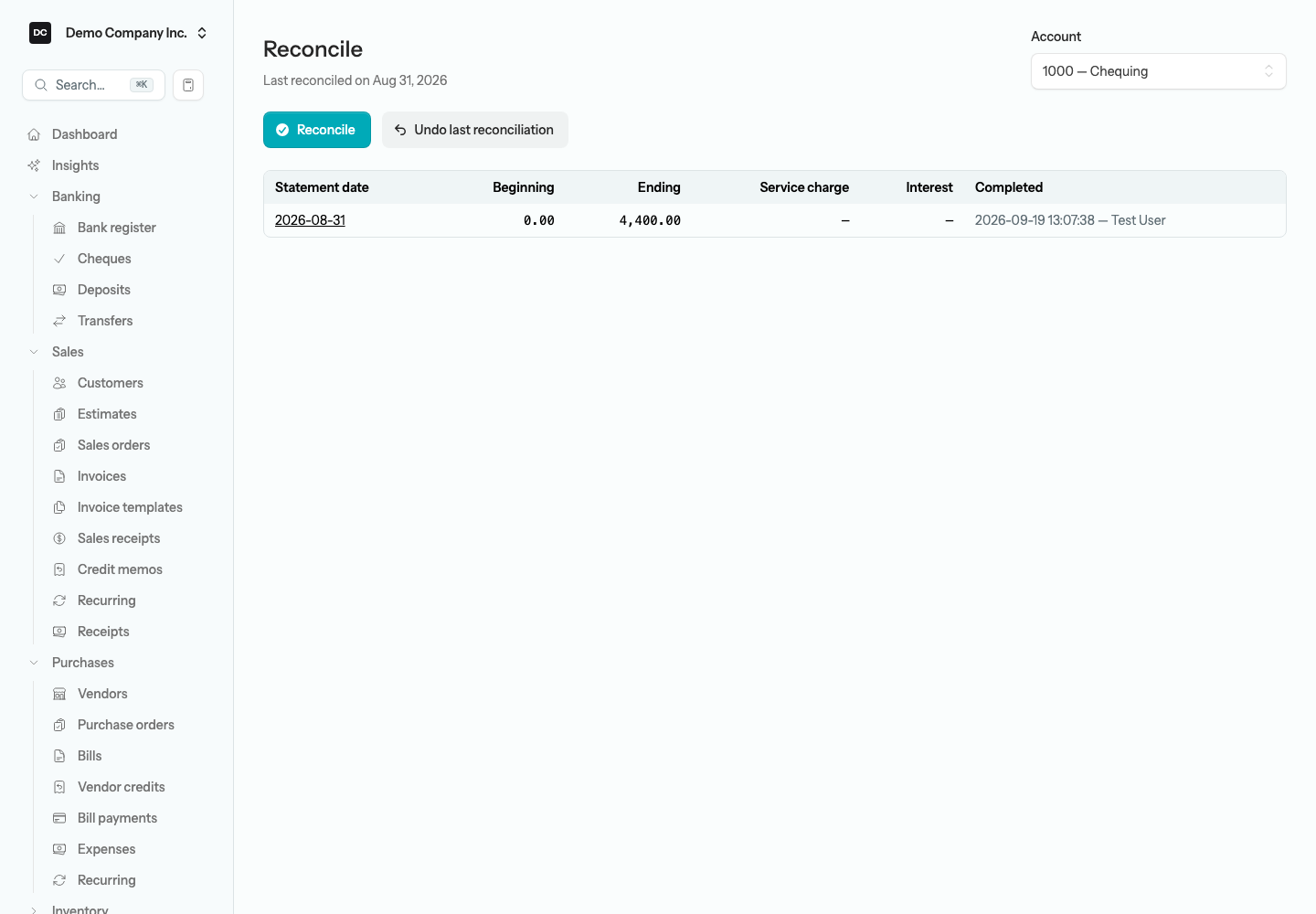Click the Purchase orders icon
1316x914 pixels.
point(59,725)
